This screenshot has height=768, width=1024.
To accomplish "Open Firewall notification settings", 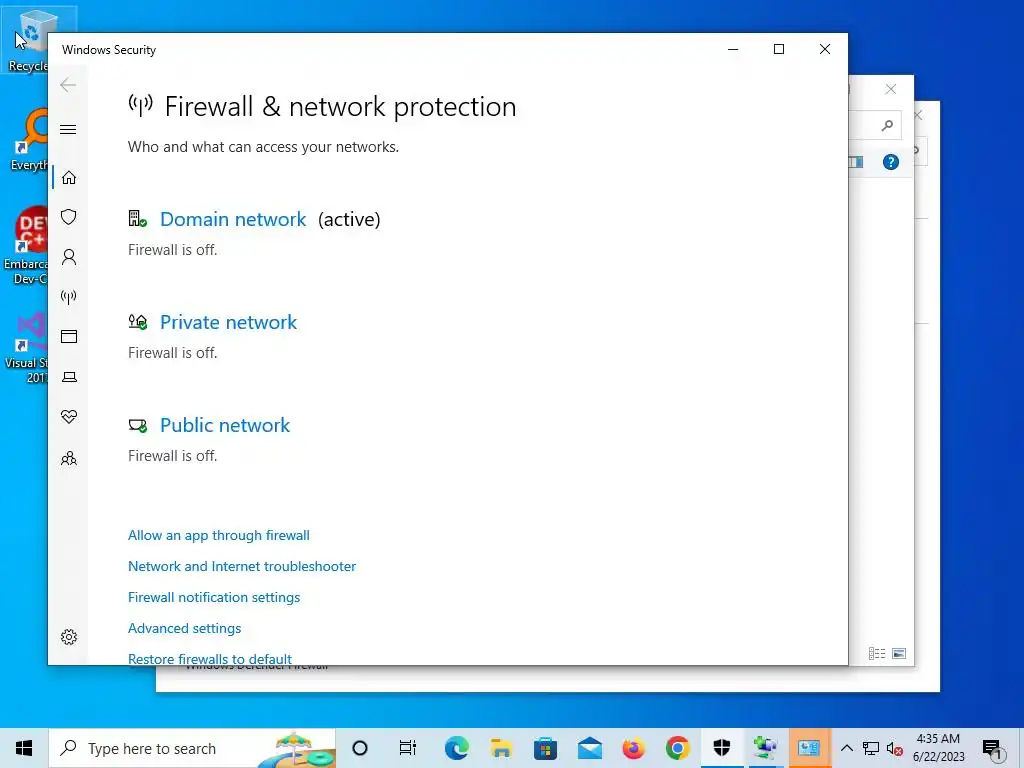I will click(214, 598).
